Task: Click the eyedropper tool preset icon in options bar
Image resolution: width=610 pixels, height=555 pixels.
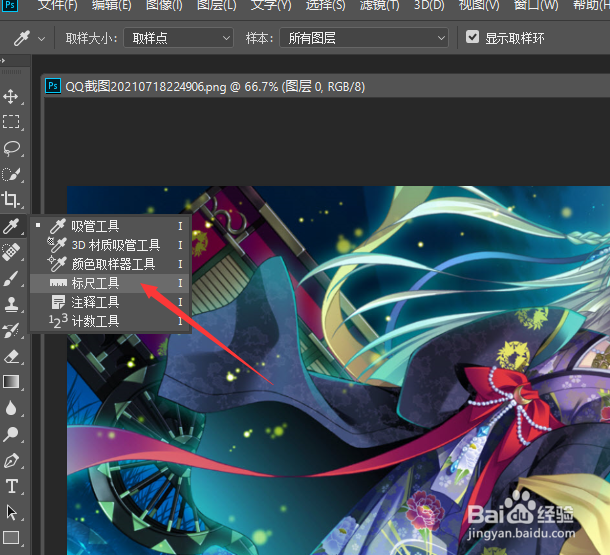Action: [x=22, y=38]
